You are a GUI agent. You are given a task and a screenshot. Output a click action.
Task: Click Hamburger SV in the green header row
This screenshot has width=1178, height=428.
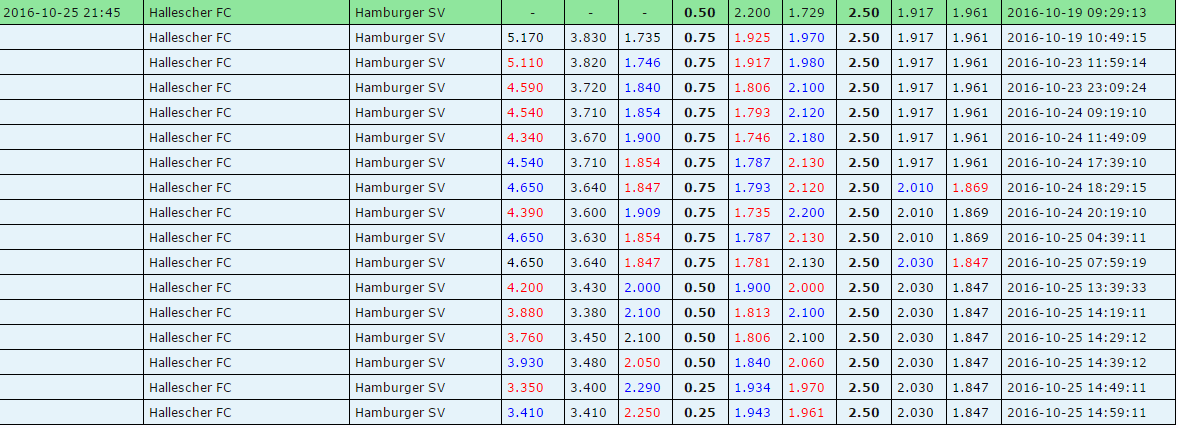click(x=400, y=13)
